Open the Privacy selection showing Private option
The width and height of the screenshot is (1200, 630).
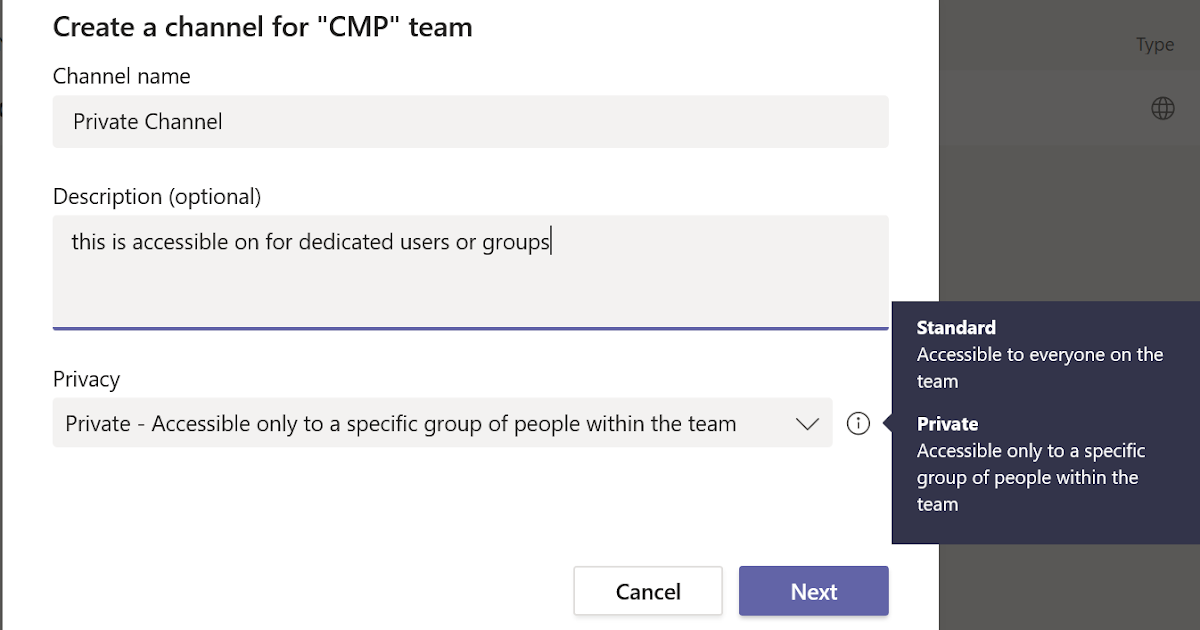[400, 424]
